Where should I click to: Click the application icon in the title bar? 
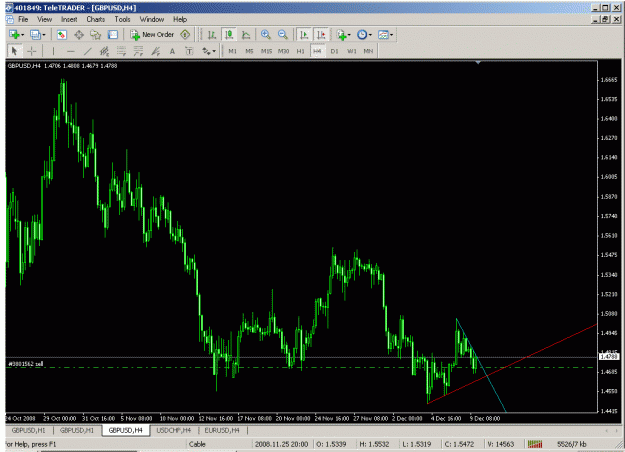tap(9, 8)
